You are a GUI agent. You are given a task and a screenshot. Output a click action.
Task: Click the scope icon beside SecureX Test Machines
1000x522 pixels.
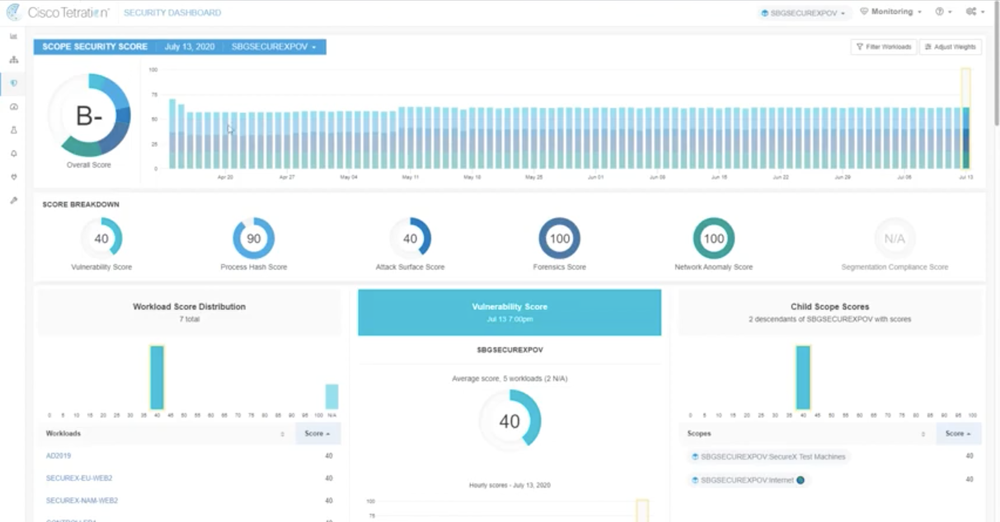(x=695, y=457)
